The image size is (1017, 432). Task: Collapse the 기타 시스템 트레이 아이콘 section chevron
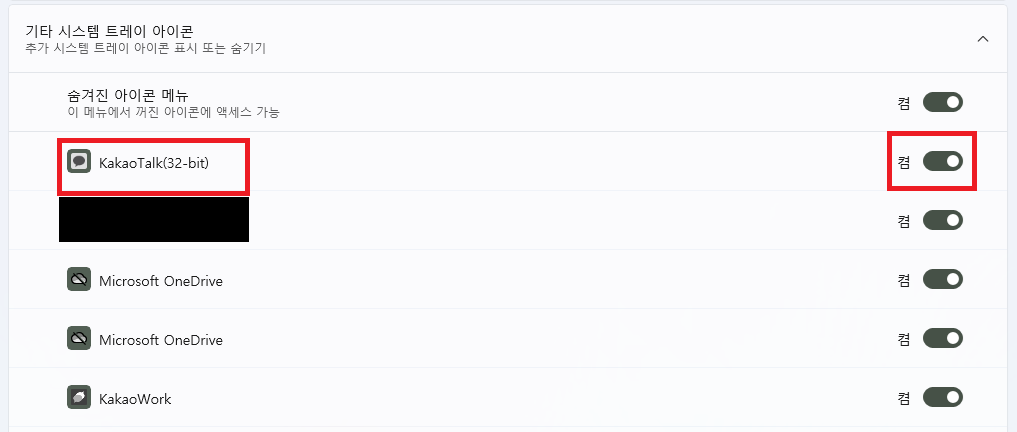point(982,39)
